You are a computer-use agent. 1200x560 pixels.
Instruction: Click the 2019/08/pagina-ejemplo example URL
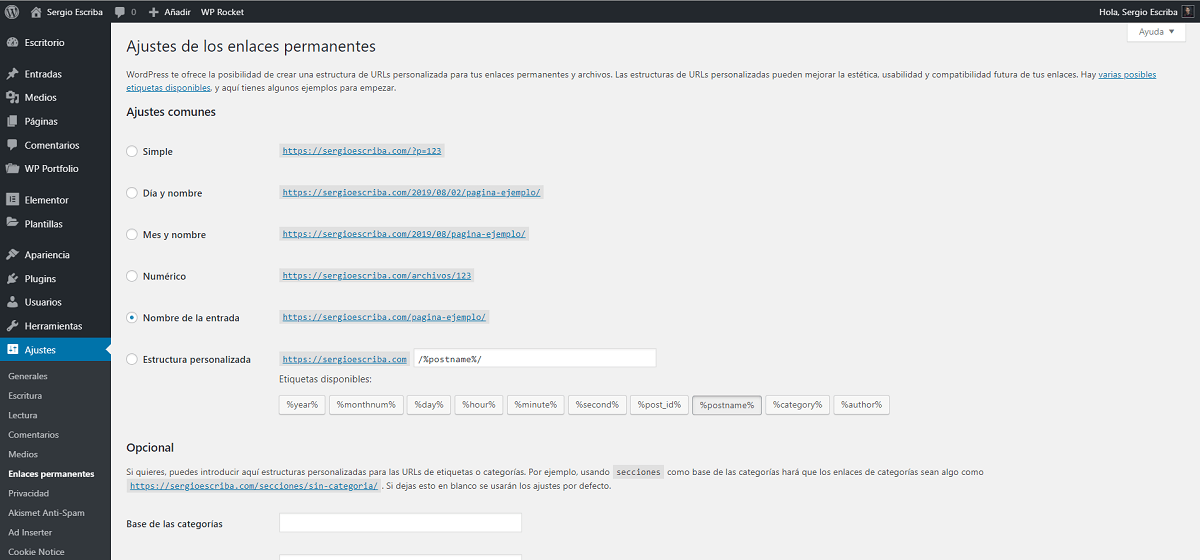(404, 234)
